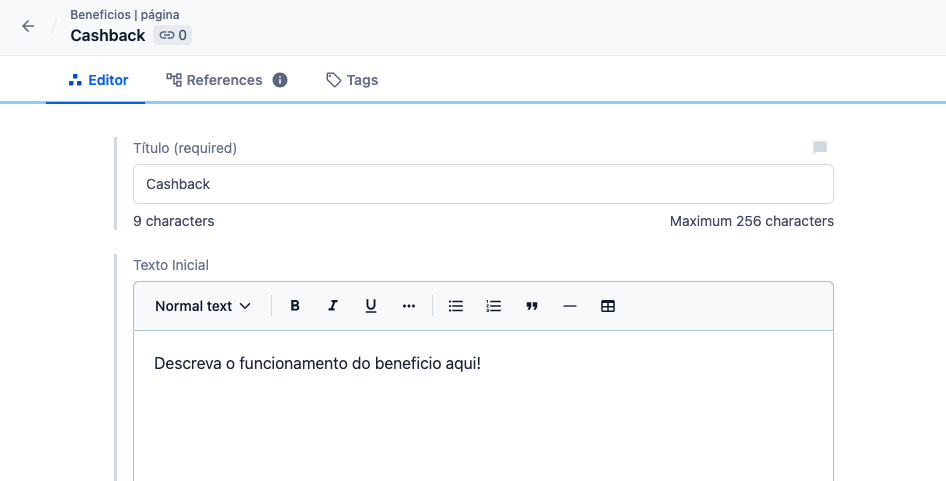Insert a table in the editor
The image size is (946, 481).
coord(608,306)
